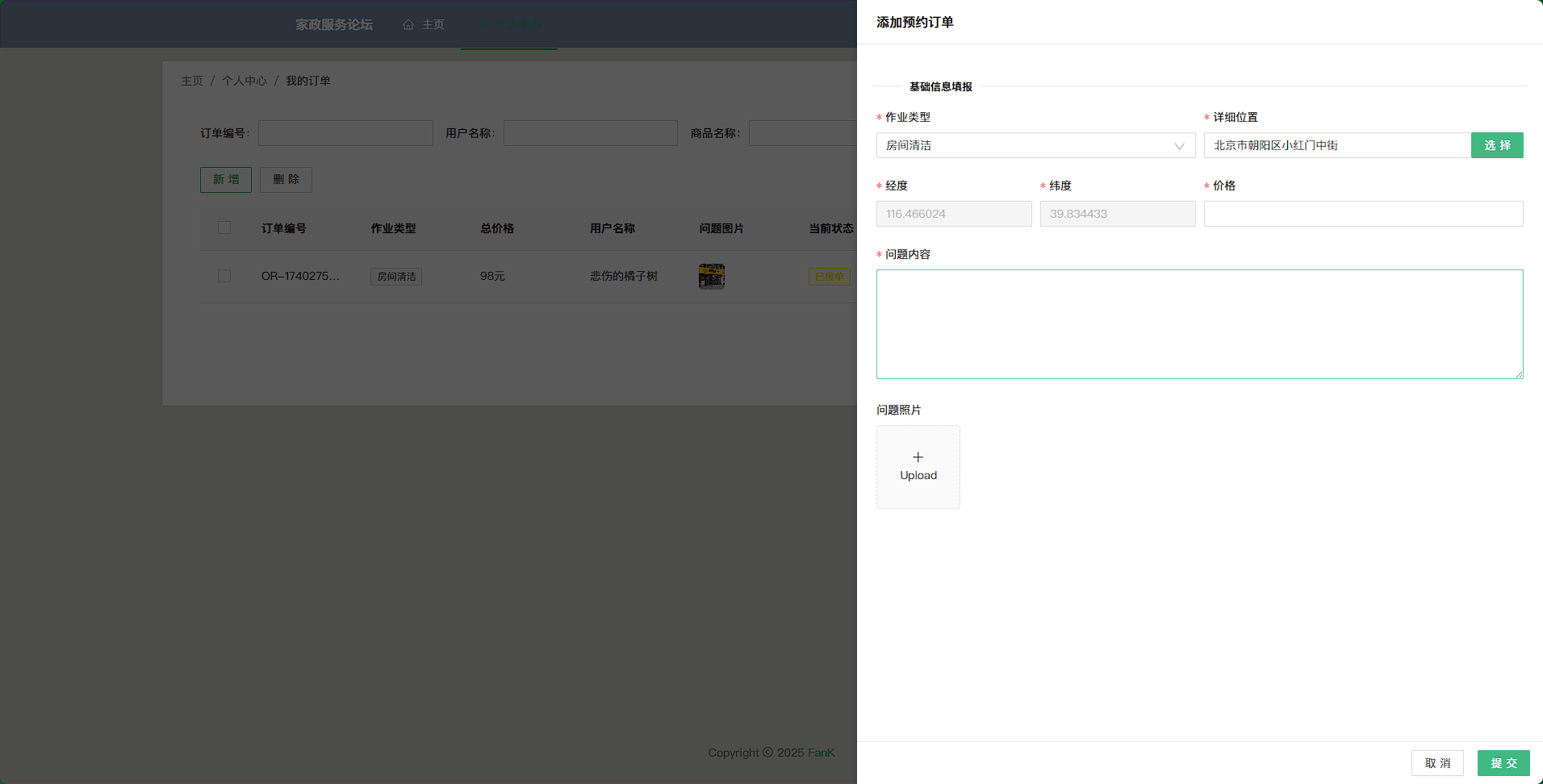Screen dimensions: 1543x784
Task: Open the order's problem image thumbnail
Action: (x=711, y=276)
